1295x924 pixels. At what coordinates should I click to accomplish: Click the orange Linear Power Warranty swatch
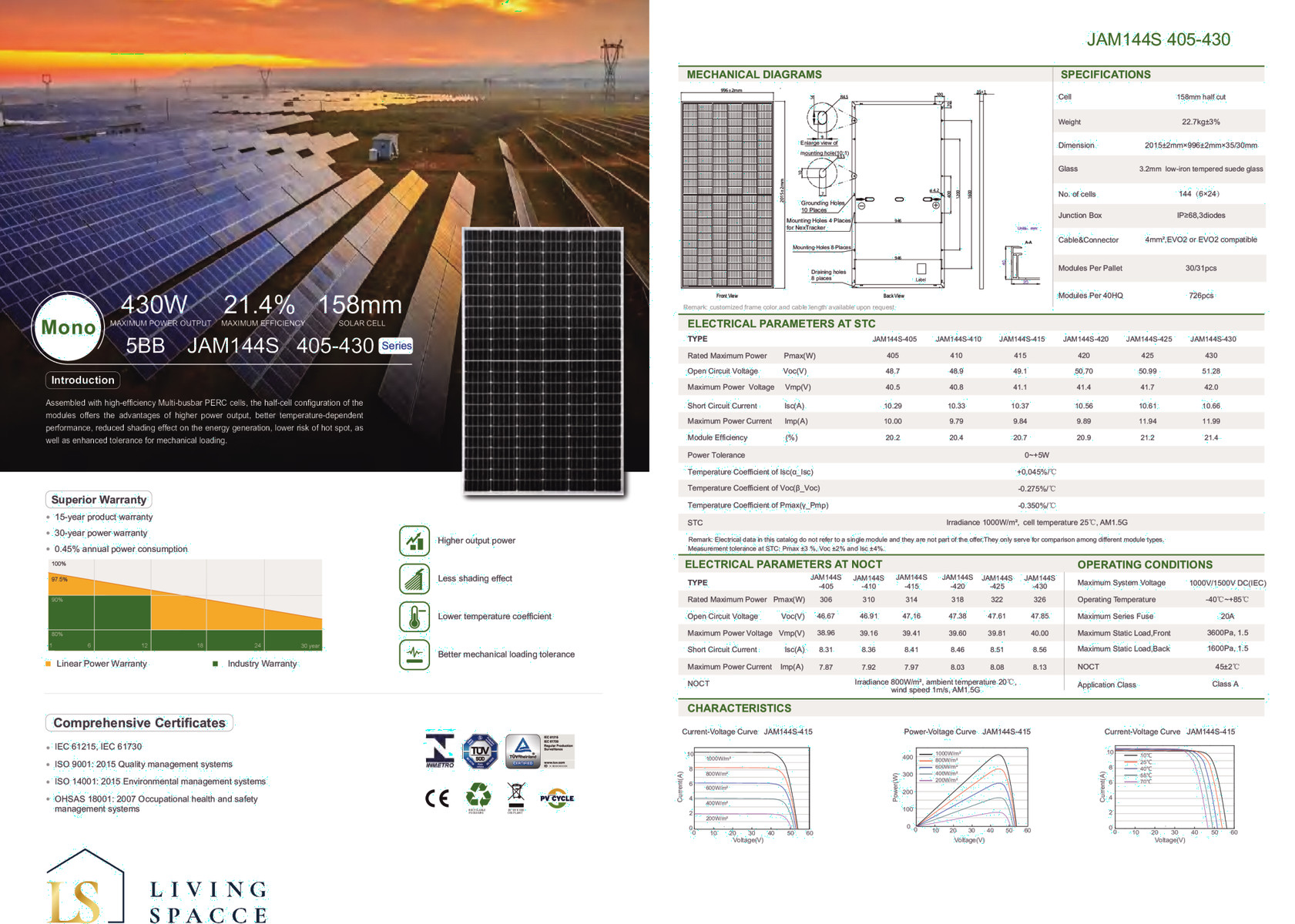pos(49,664)
